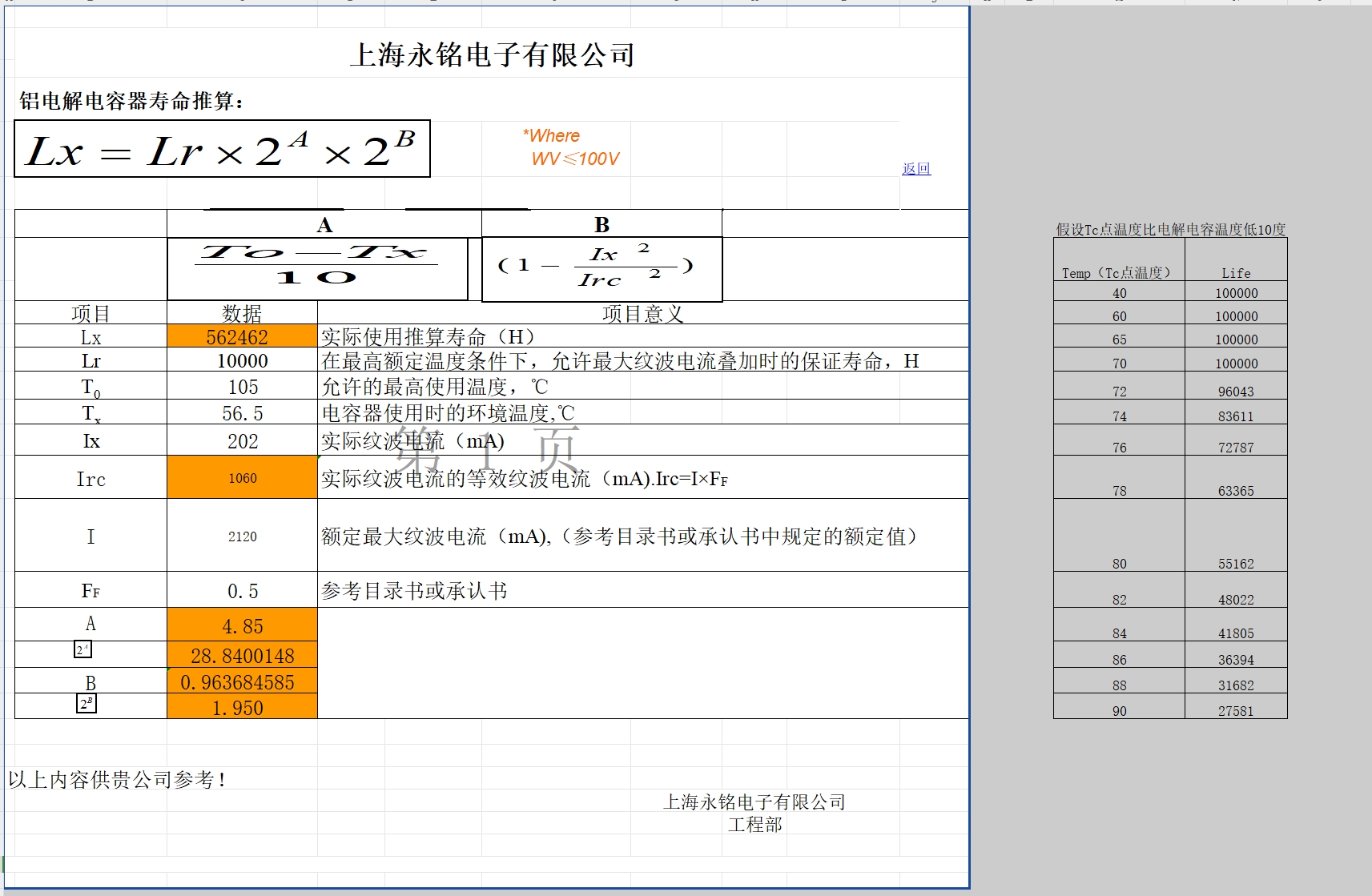Select the note 以上内容供贵公司参考

(117, 779)
